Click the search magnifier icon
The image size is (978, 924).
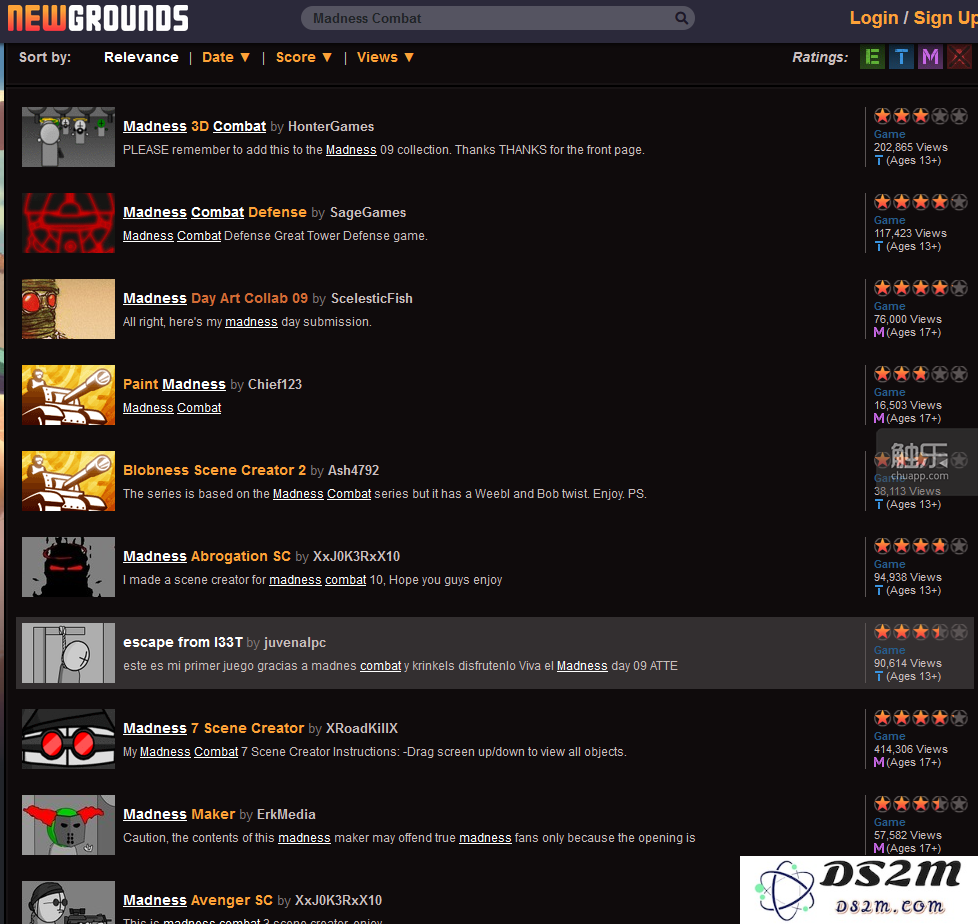coord(681,18)
